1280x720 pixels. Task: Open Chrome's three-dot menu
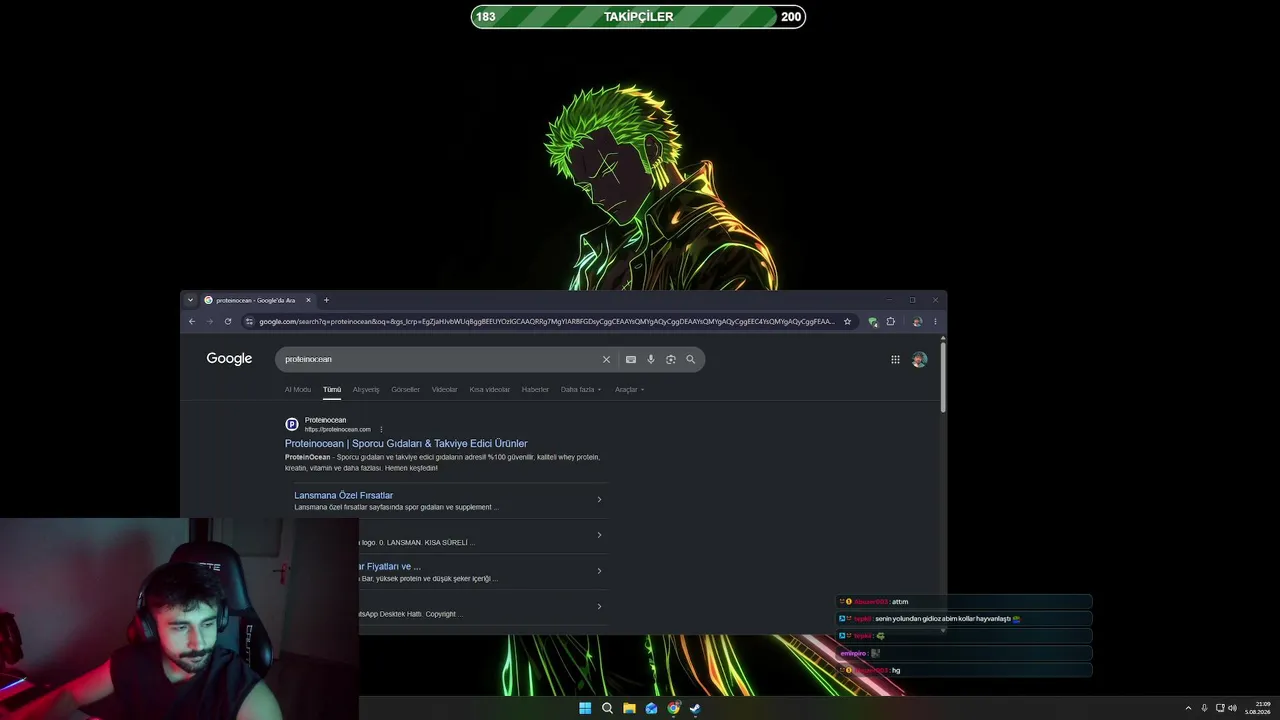coord(935,321)
